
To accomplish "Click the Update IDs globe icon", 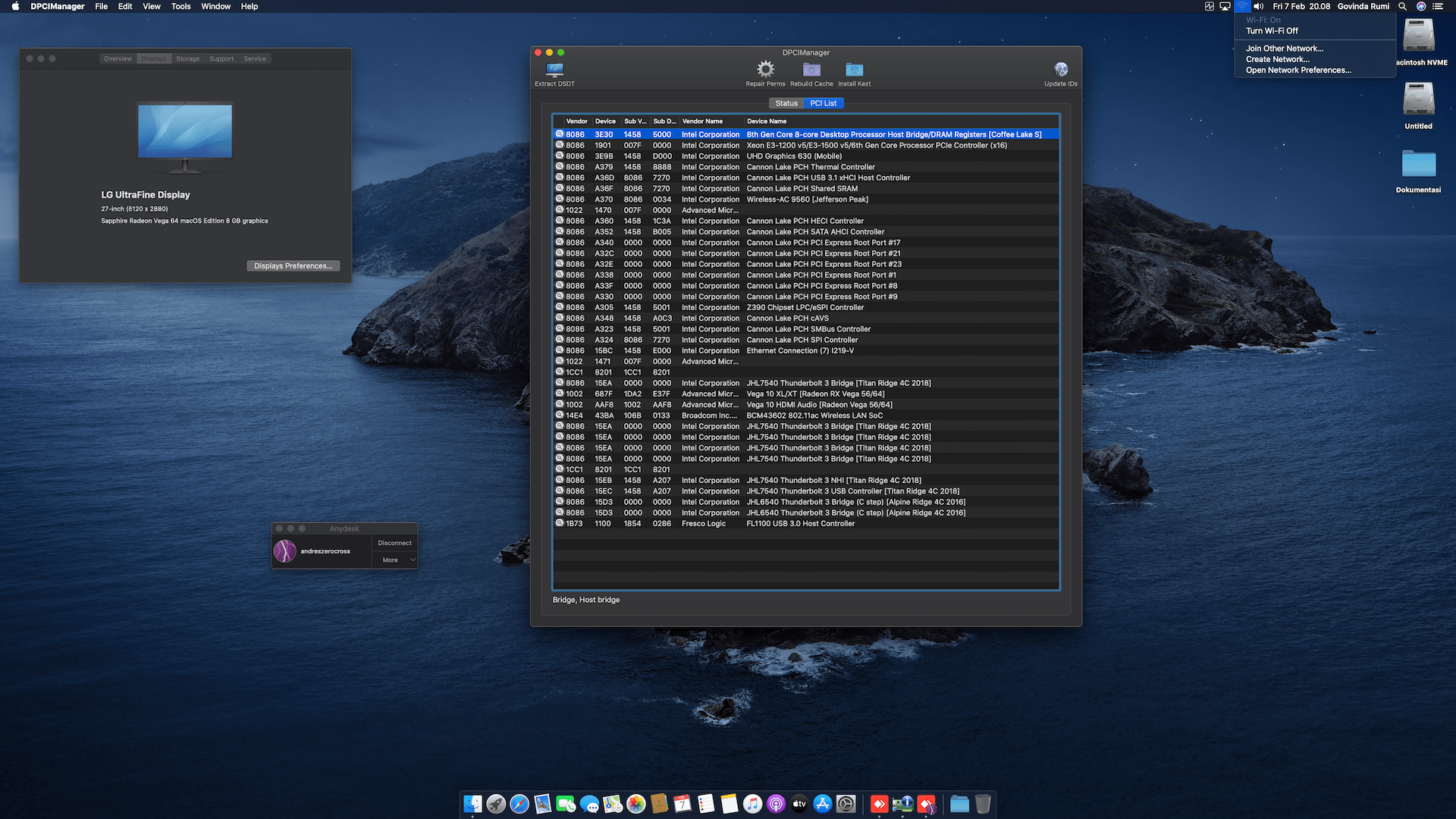I will pos(1060,70).
